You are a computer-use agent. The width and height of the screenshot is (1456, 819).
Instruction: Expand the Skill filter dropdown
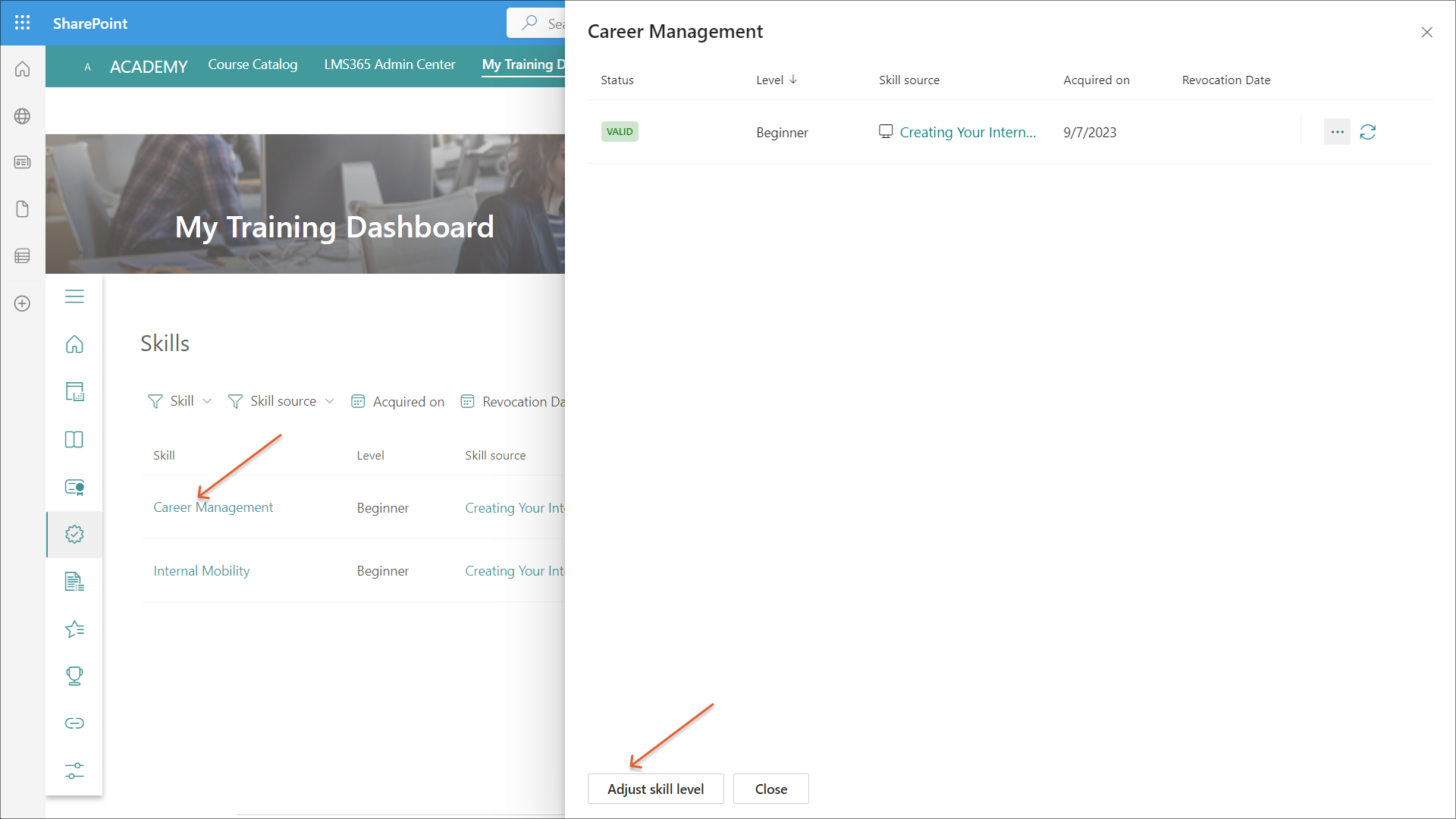[180, 401]
